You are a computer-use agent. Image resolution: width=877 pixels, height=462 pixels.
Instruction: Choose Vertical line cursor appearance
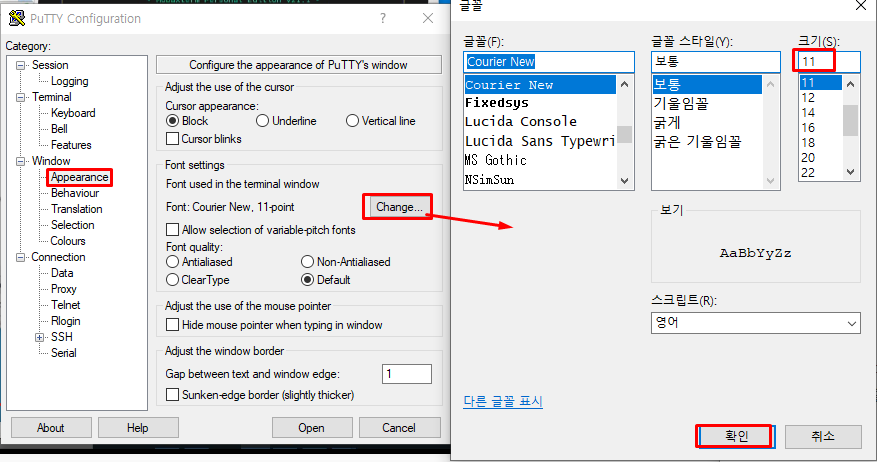click(x=352, y=121)
